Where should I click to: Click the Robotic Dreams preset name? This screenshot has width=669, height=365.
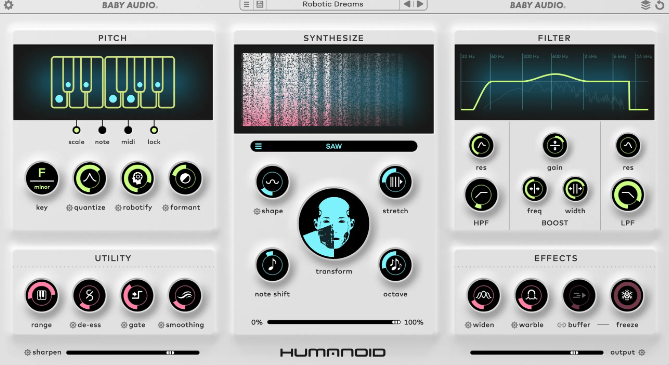tap(333, 4)
